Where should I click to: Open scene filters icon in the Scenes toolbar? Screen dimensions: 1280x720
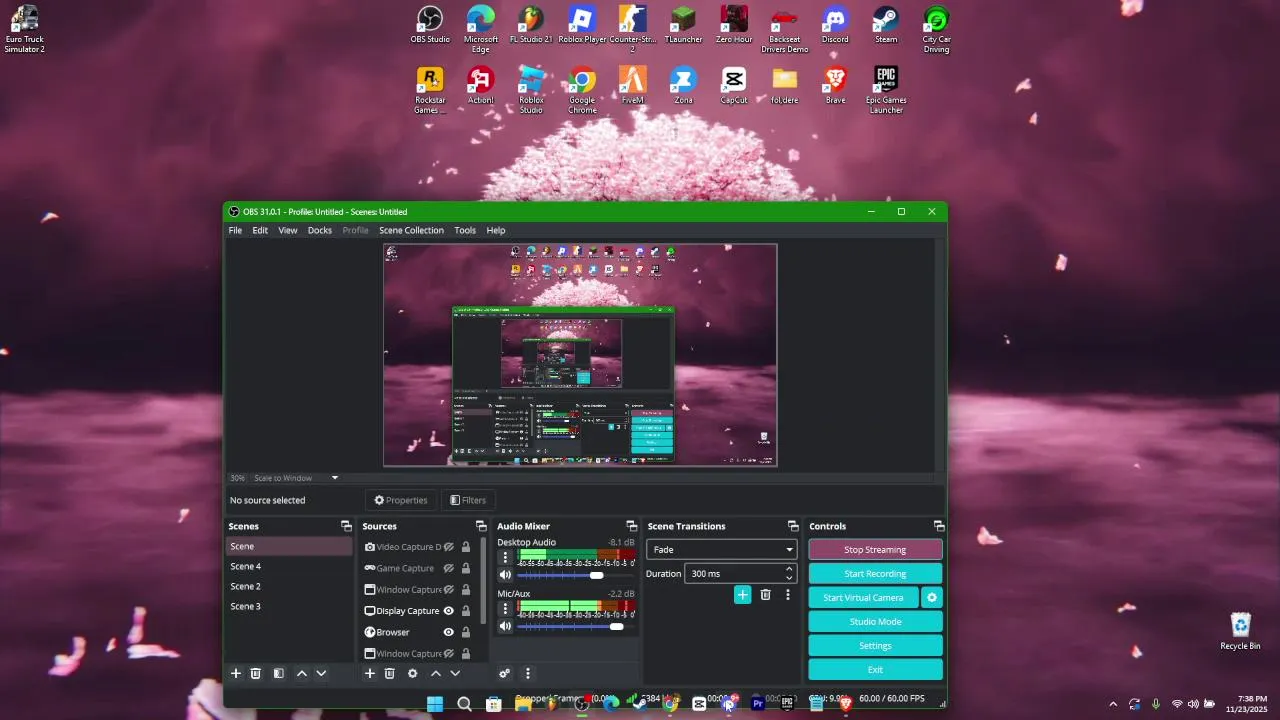coord(279,674)
